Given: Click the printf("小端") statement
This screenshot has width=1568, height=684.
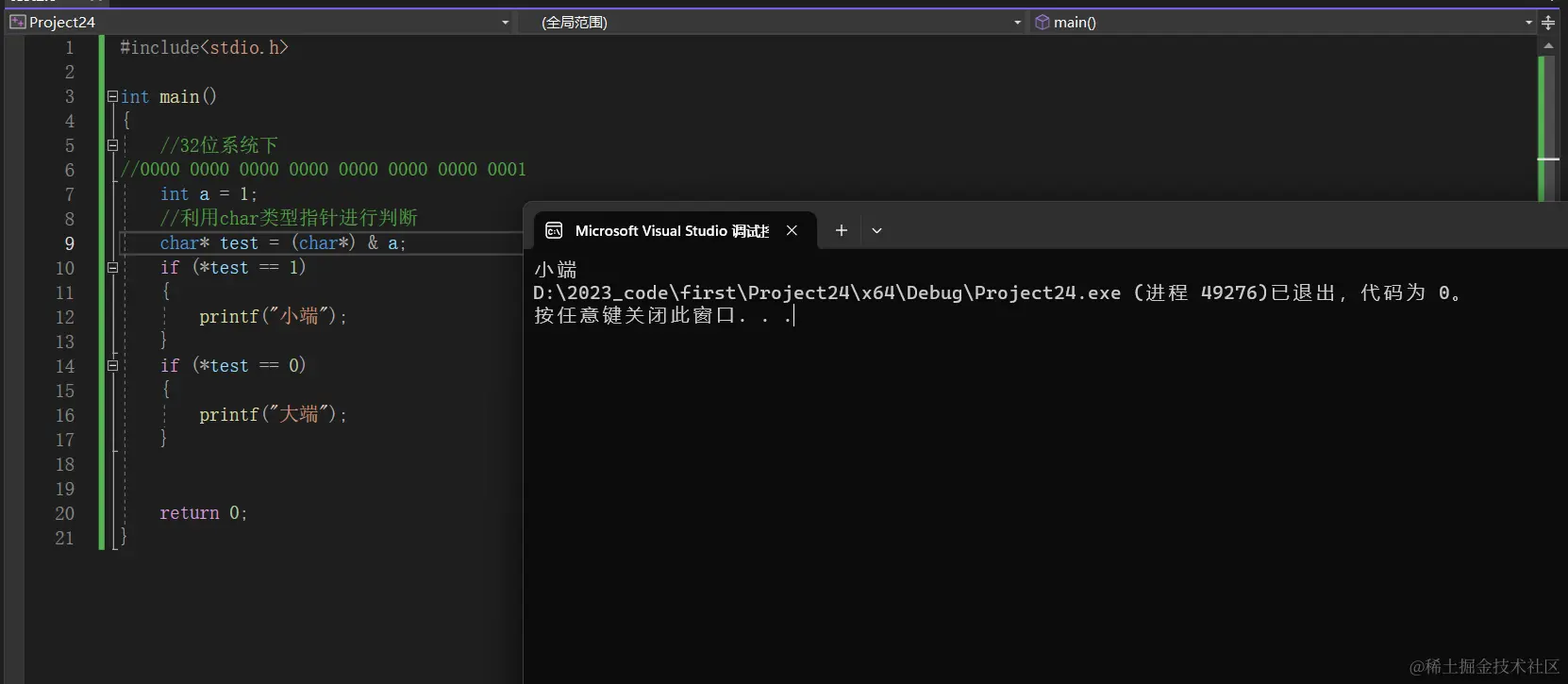Looking at the screenshot, I should [x=274, y=317].
